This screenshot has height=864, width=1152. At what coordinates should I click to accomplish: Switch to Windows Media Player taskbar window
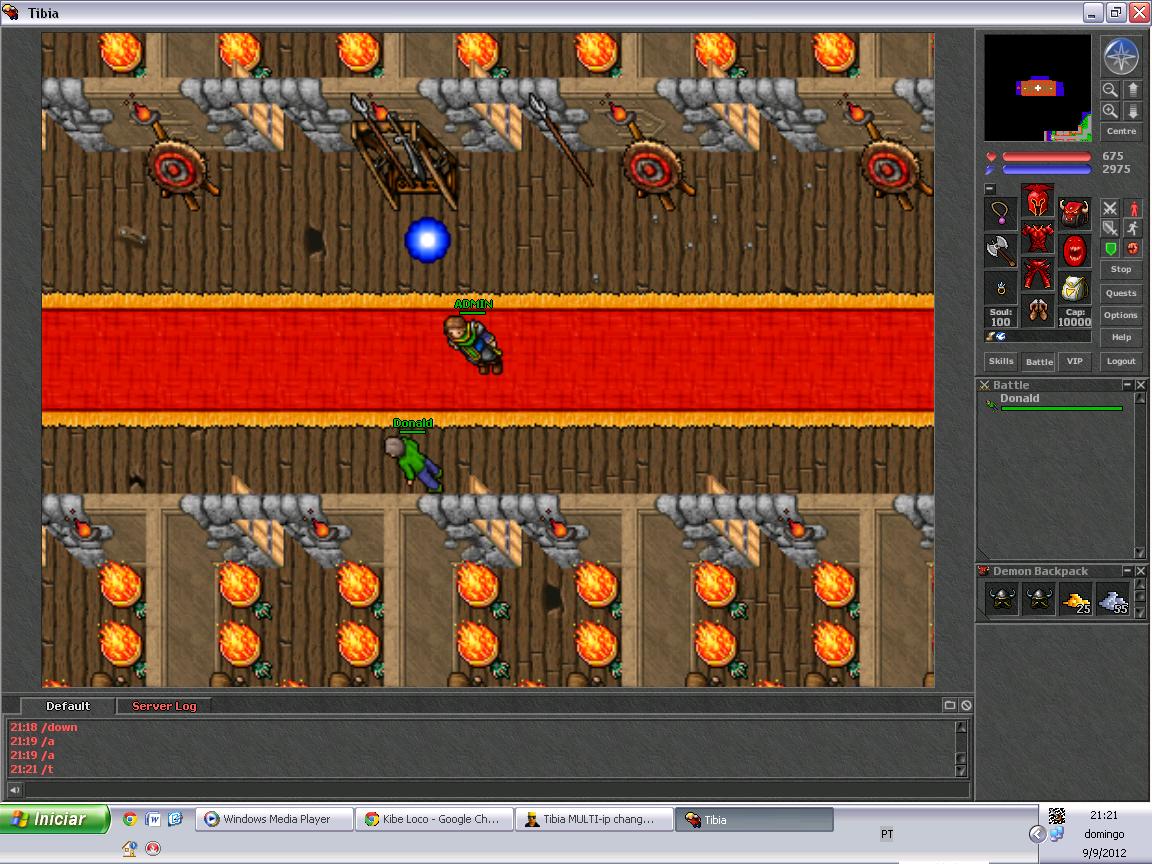coord(274,819)
